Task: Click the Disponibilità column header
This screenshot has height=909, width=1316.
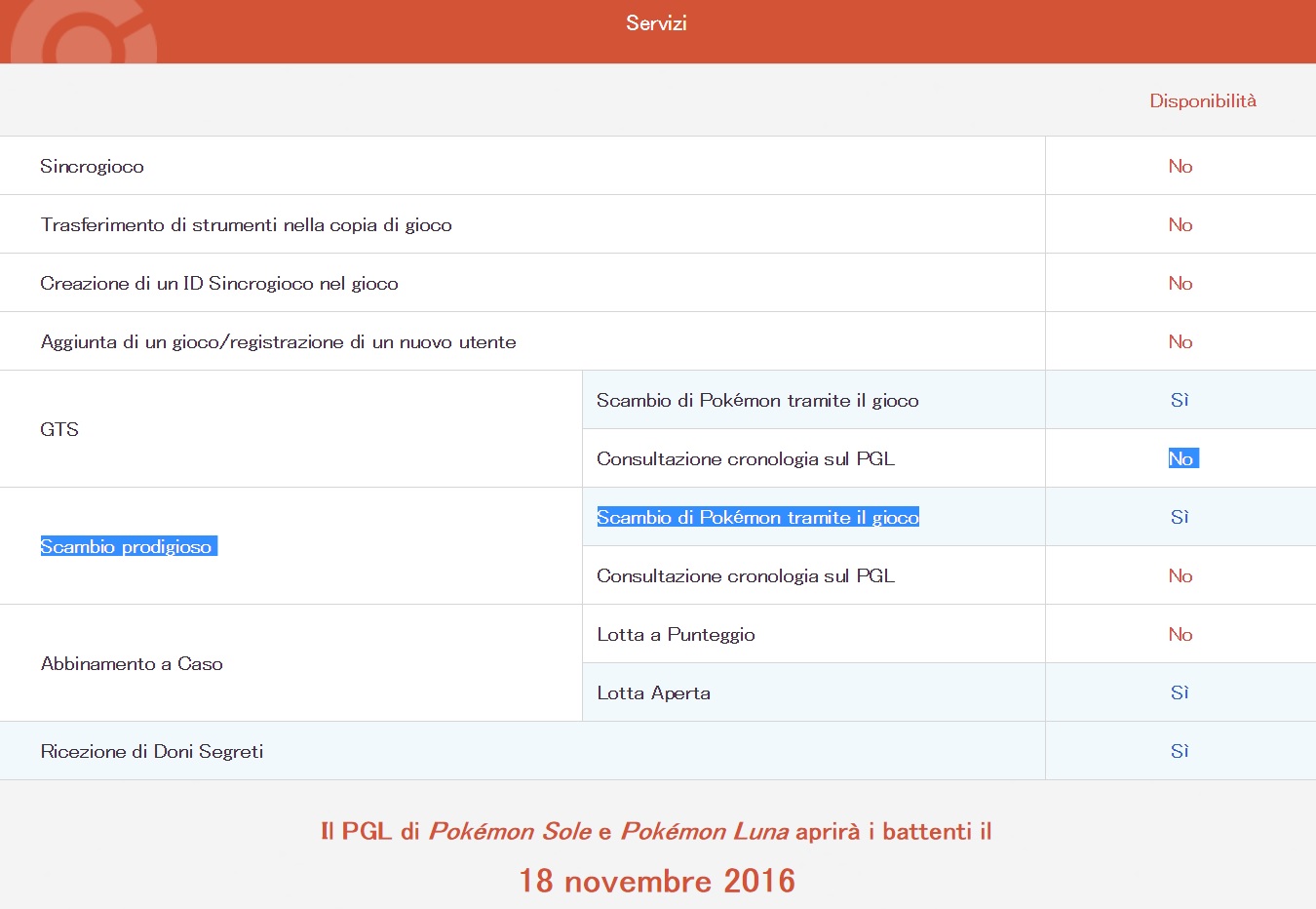Action: tap(1203, 100)
